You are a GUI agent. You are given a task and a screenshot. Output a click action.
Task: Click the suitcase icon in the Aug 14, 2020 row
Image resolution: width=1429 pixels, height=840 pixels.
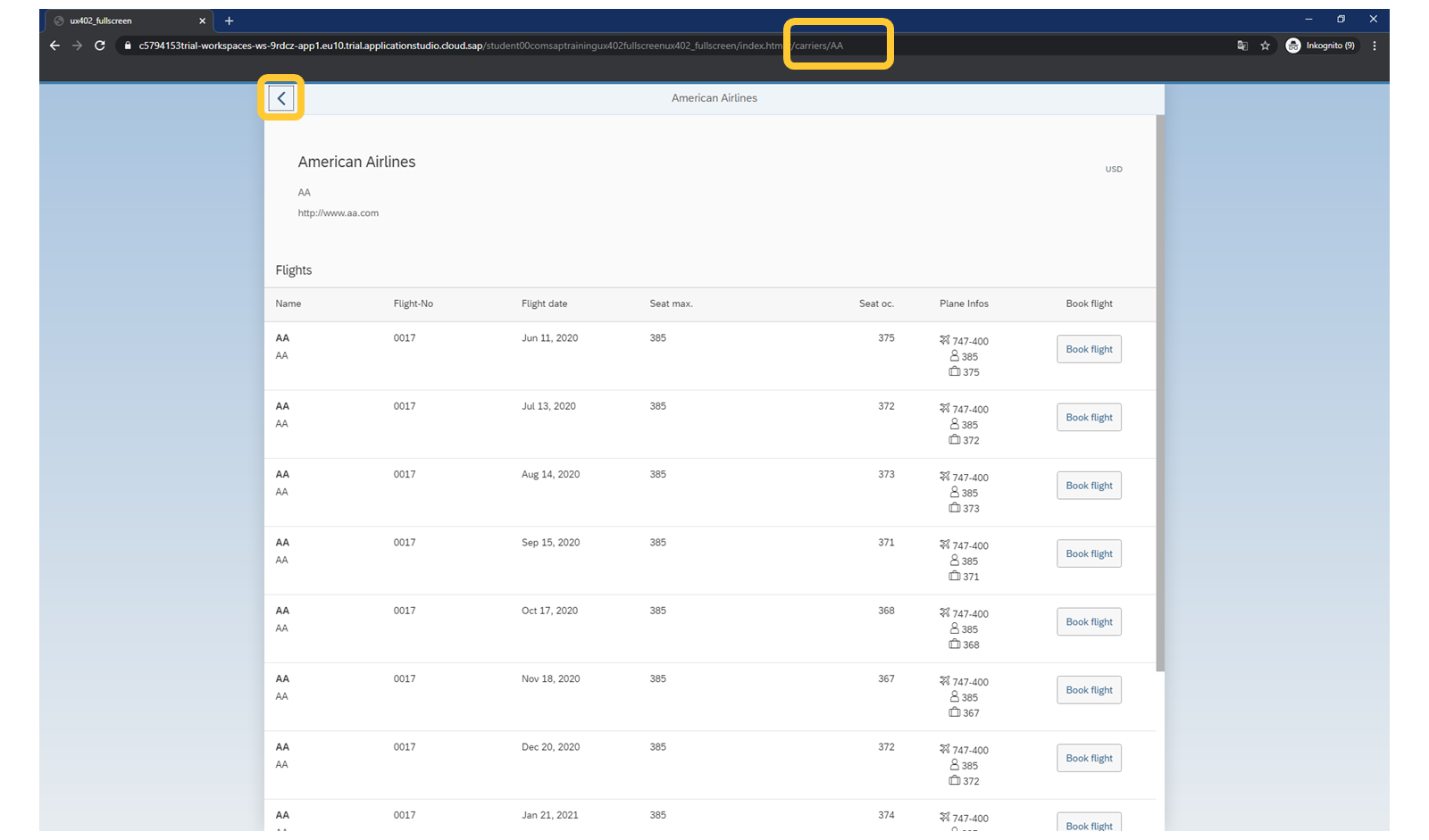coord(955,508)
